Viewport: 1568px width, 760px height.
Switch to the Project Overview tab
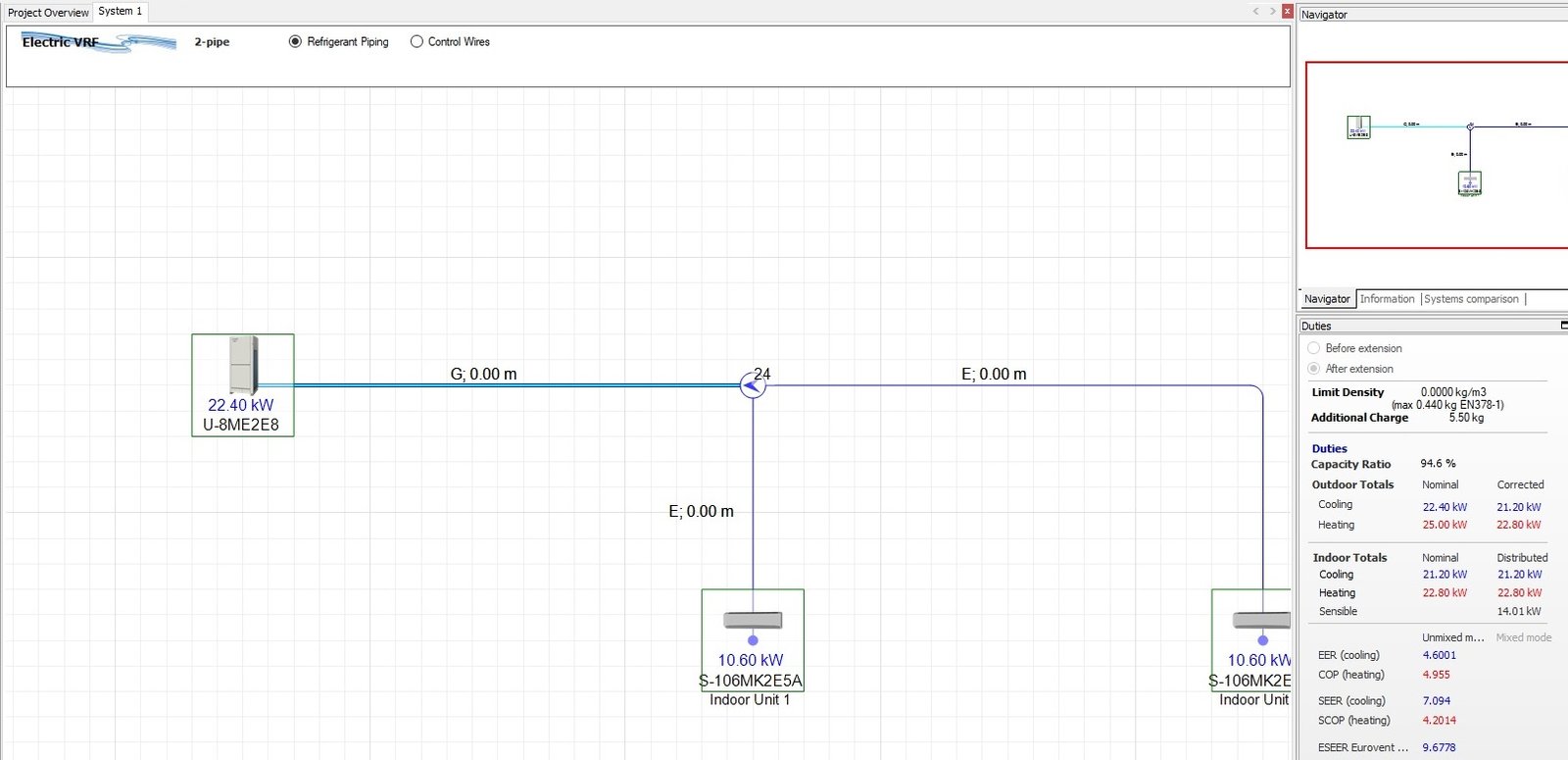[x=48, y=13]
